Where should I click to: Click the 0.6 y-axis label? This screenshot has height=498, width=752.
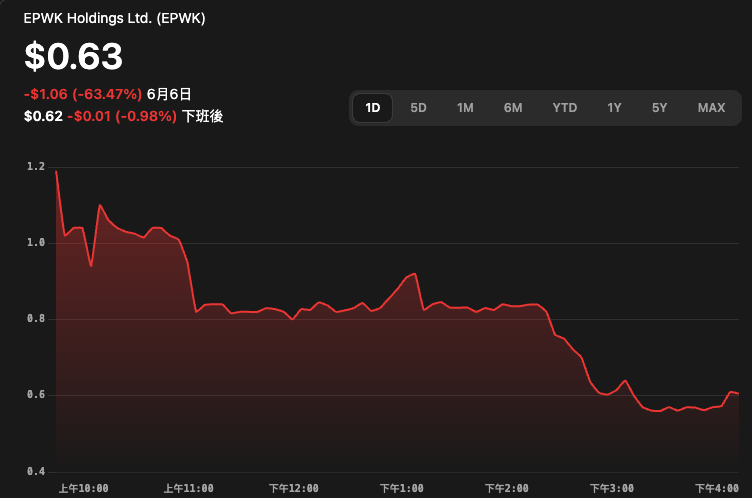pyautogui.click(x=35, y=394)
